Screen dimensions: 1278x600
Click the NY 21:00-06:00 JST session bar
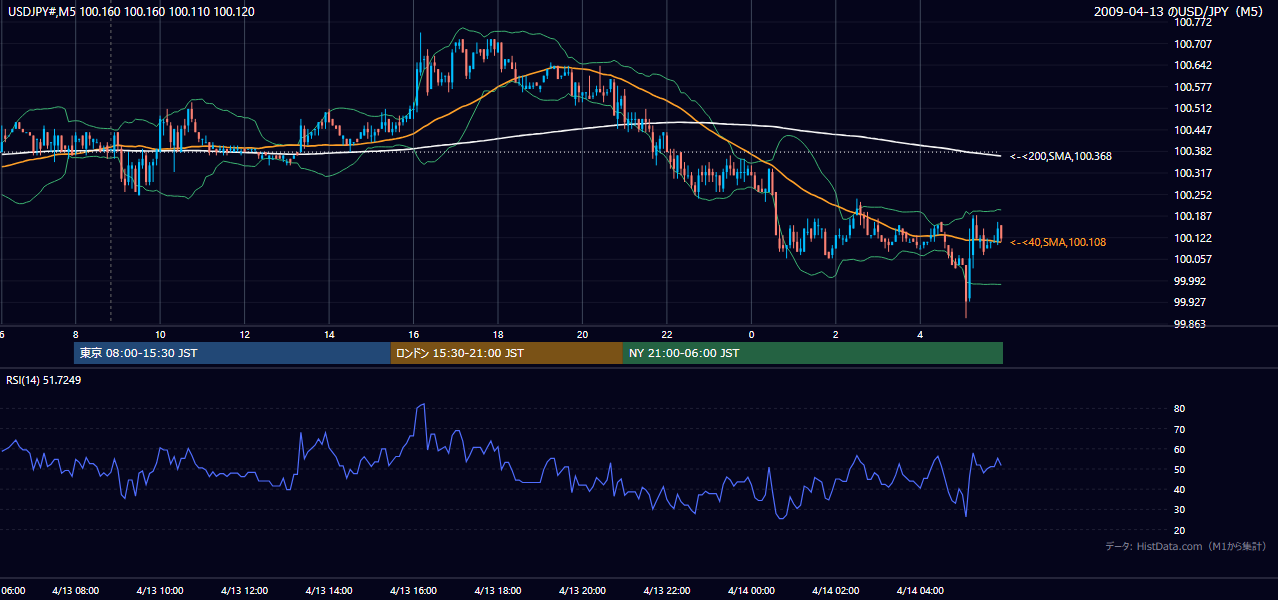click(813, 353)
